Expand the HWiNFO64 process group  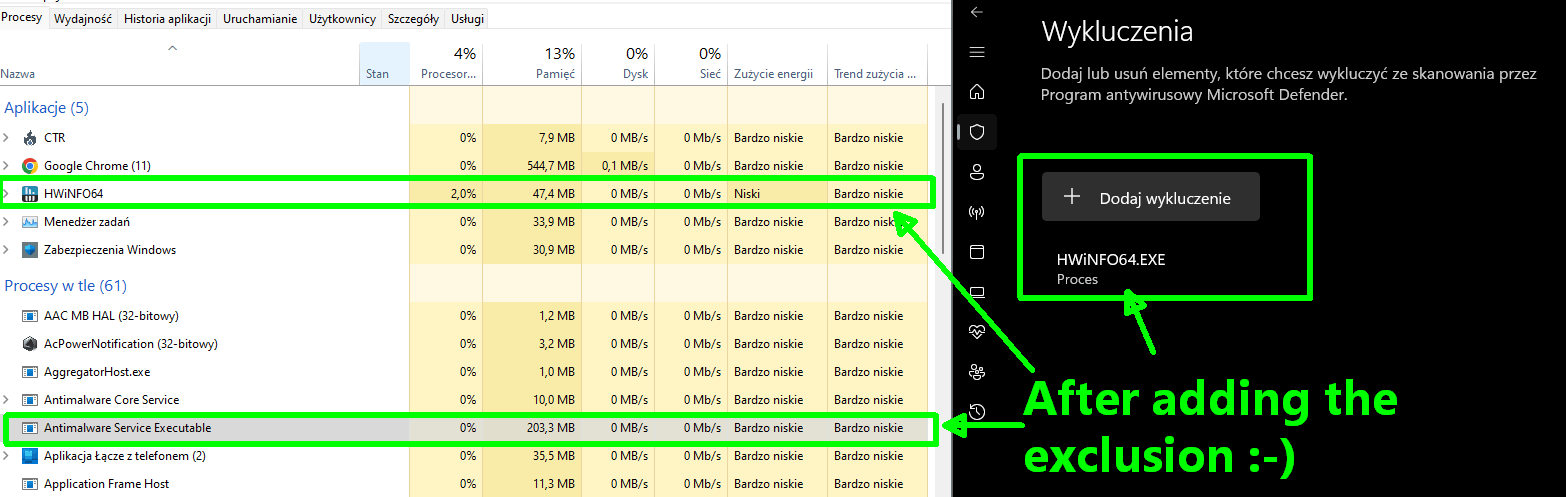(7, 194)
